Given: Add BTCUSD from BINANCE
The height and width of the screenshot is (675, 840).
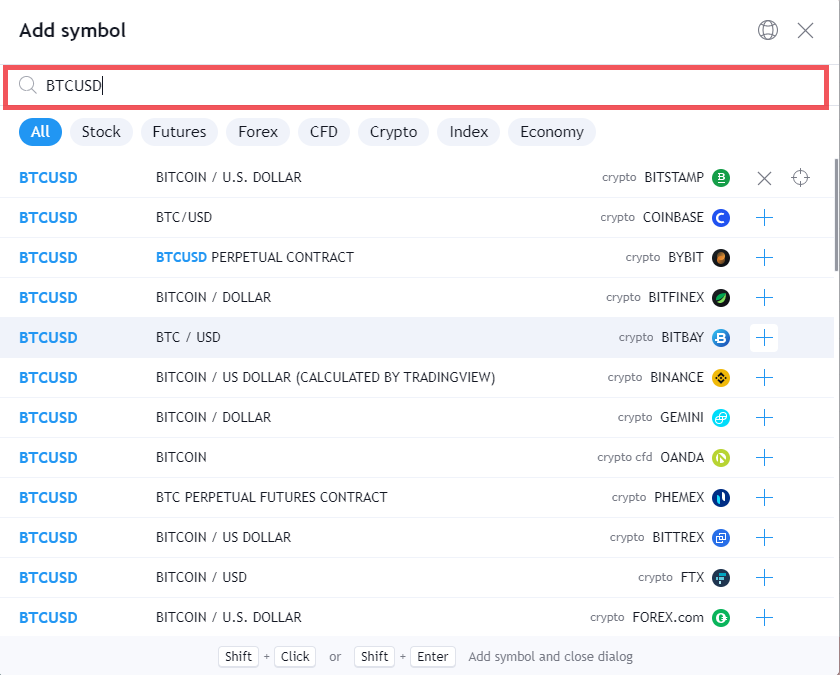Looking at the screenshot, I should (764, 378).
